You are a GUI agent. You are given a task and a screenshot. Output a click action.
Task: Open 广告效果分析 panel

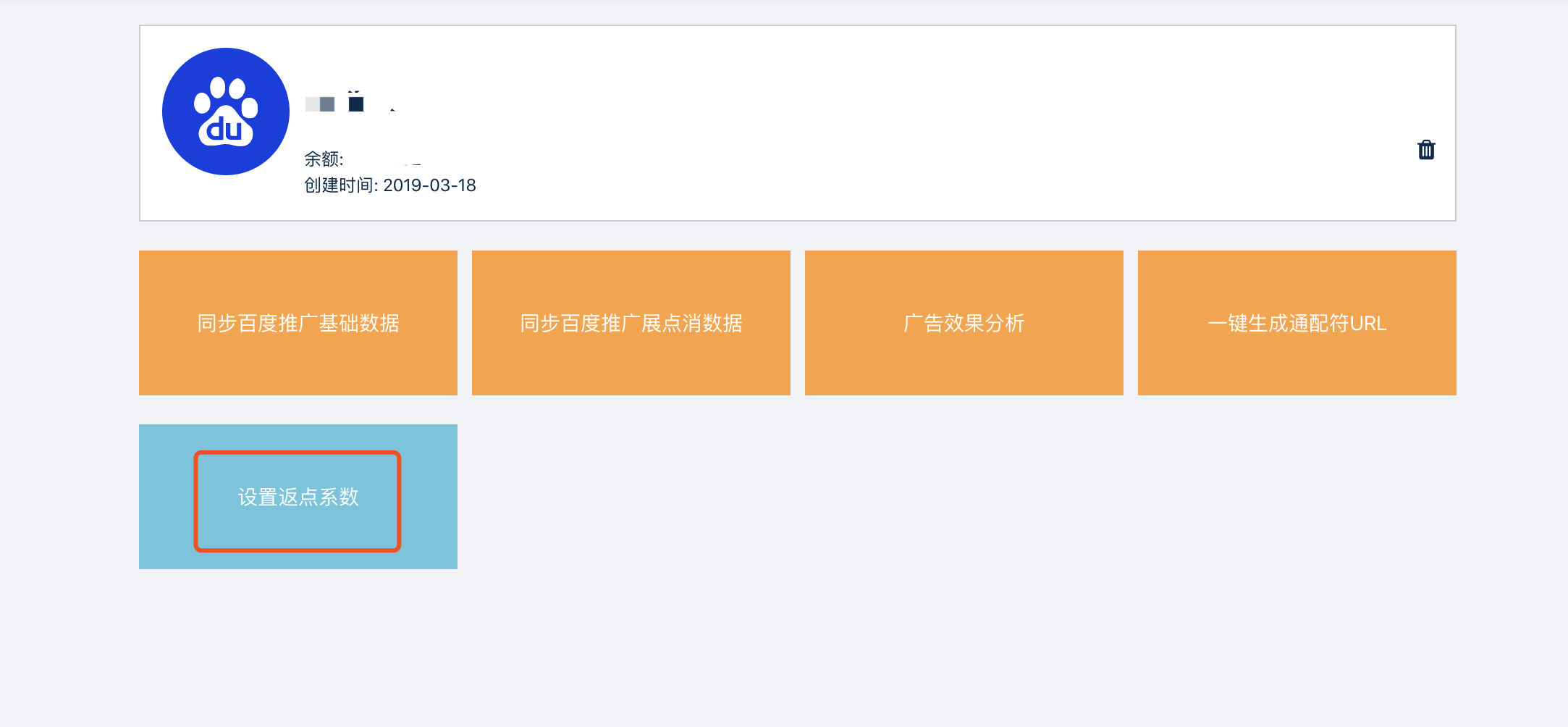[964, 323]
